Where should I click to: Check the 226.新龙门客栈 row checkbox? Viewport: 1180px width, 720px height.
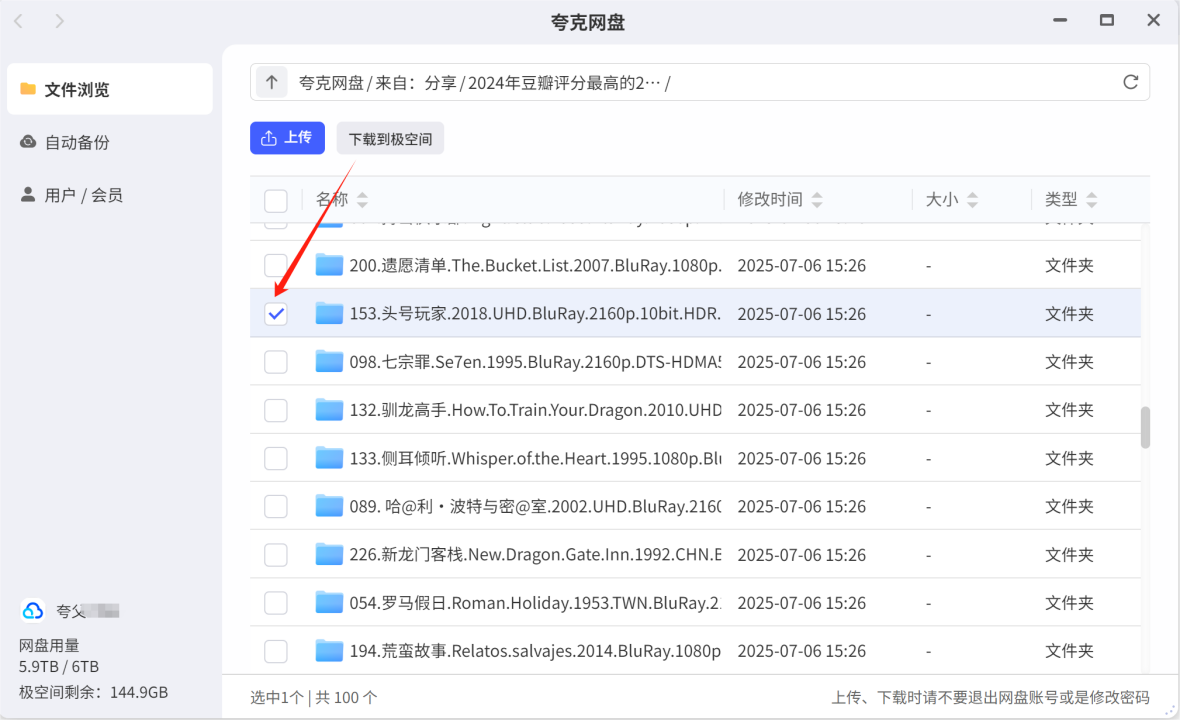(x=276, y=554)
